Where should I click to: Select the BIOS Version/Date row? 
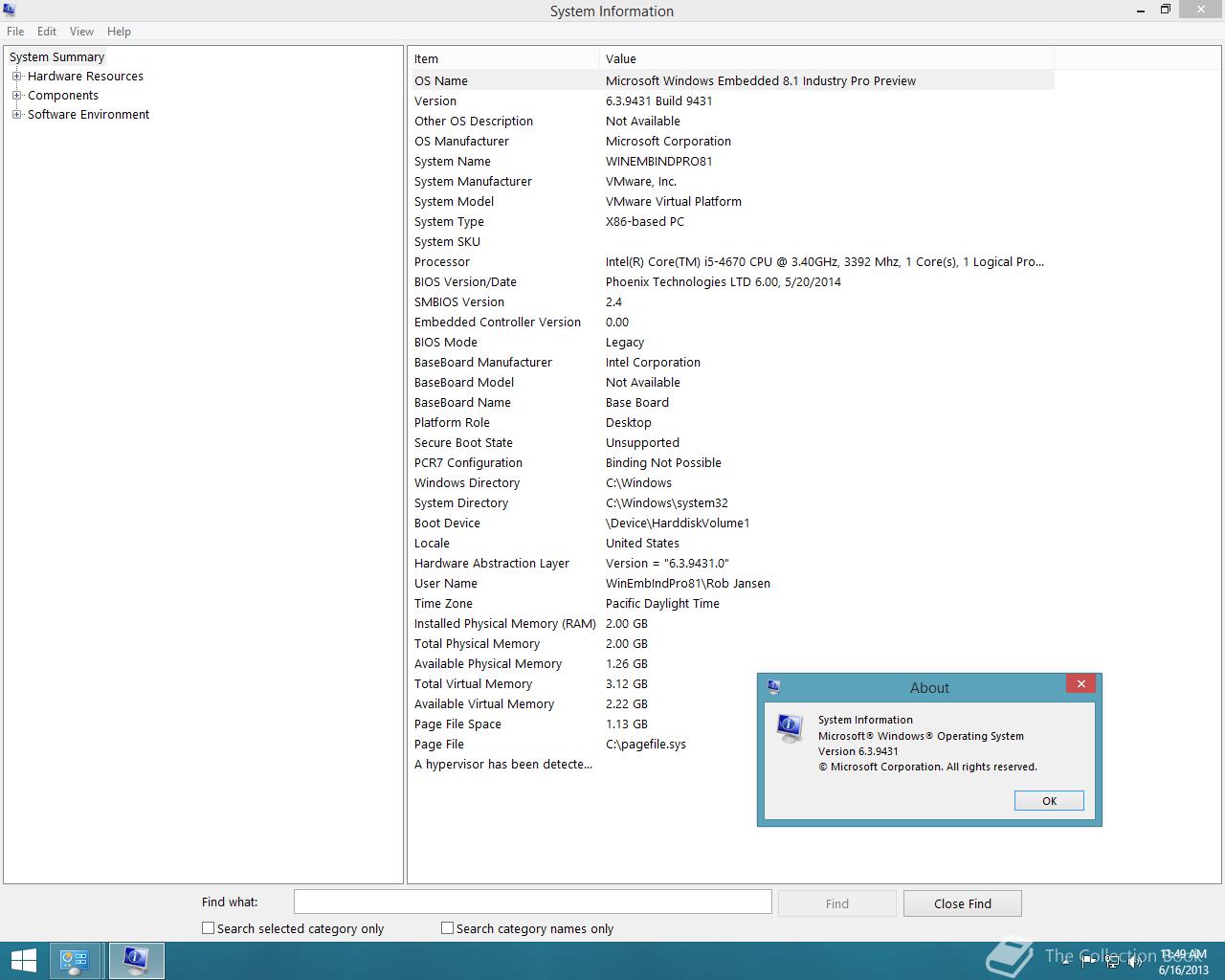[x=733, y=281]
